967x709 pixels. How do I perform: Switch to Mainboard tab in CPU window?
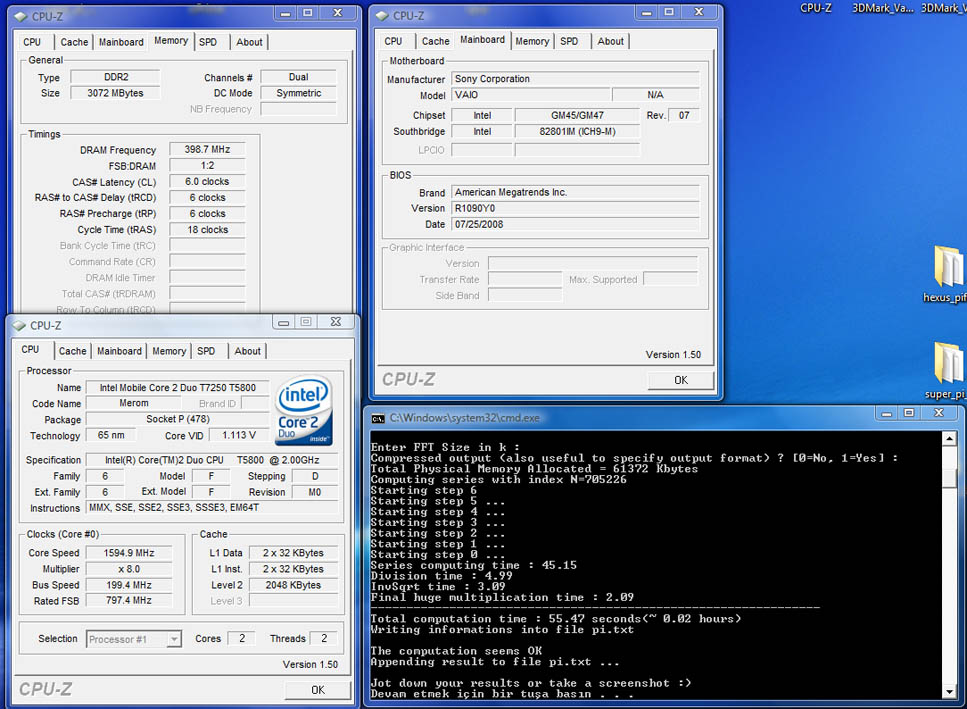point(119,351)
